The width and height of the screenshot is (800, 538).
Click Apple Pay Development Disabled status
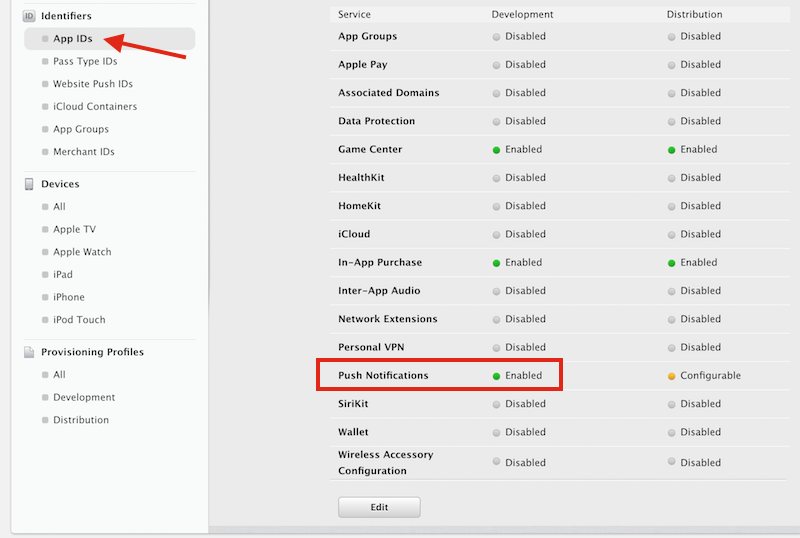coord(519,65)
